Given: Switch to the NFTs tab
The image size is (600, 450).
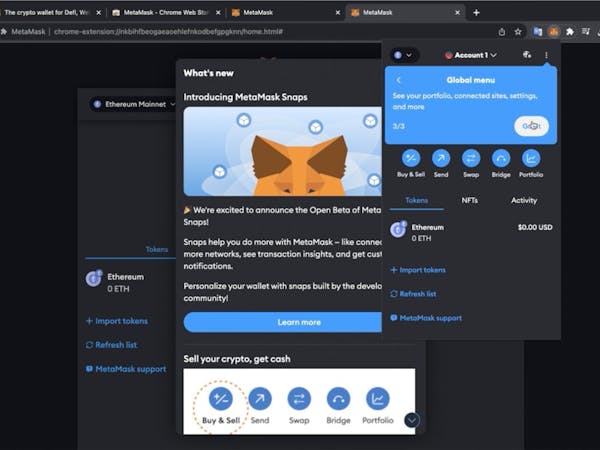Looking at the screenshot, I should pos(470,200).
